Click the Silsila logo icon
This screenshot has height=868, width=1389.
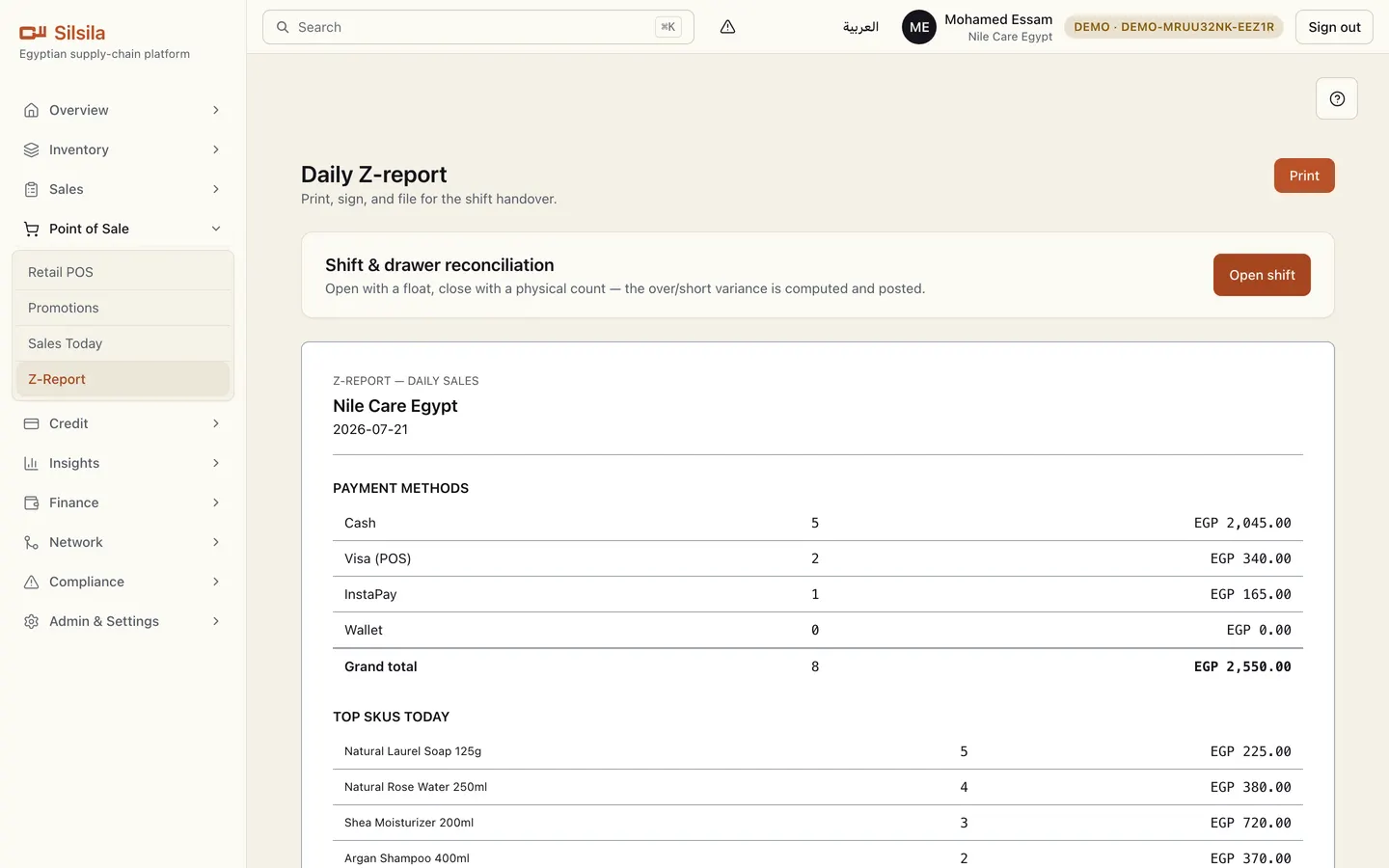(x=33, y=33)
